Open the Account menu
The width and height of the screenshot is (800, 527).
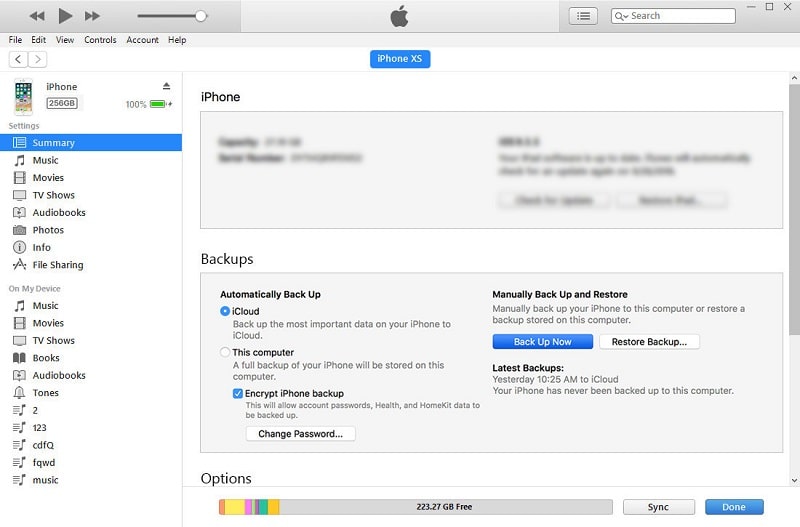(142, 40)
